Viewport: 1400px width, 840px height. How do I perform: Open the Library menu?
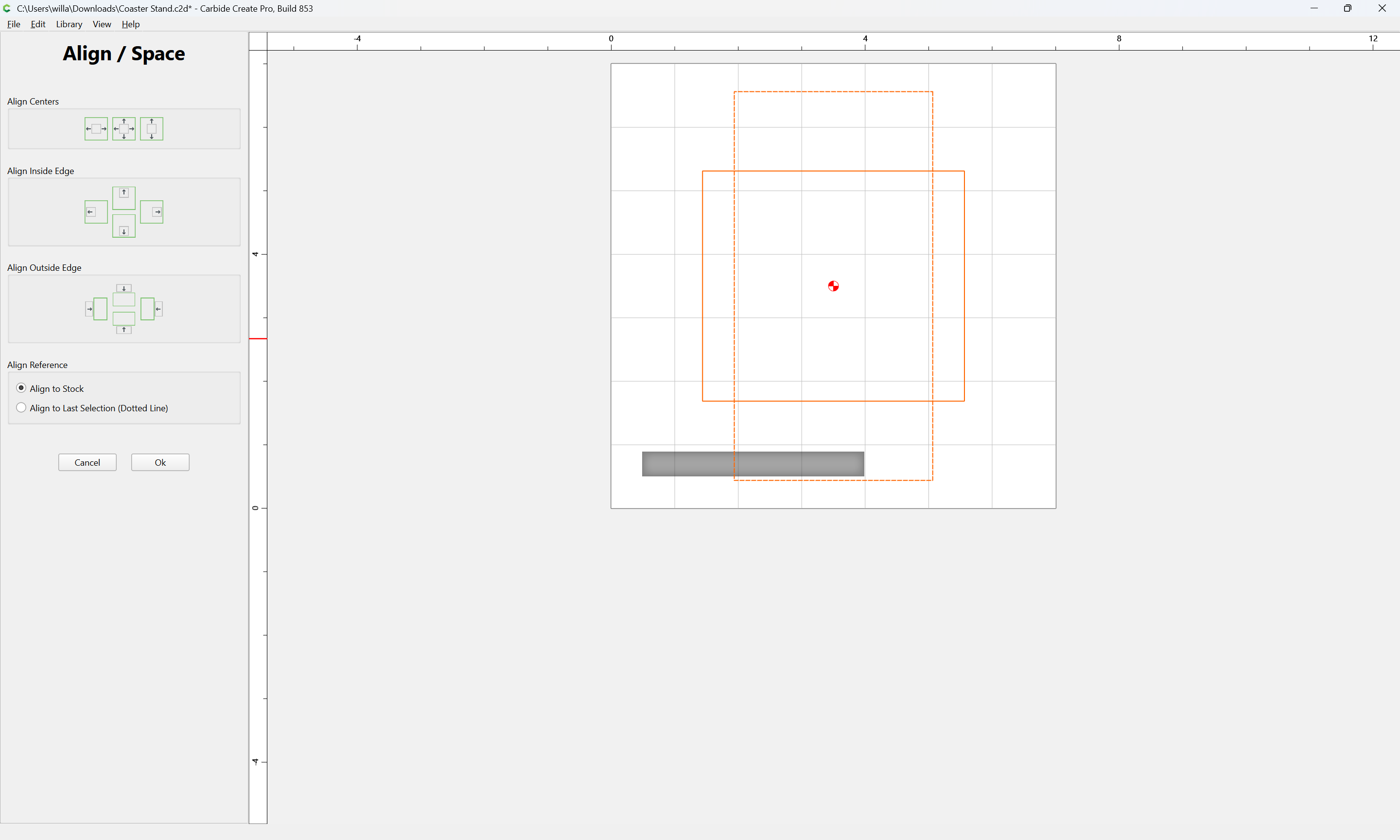click(x=69, y=24)
